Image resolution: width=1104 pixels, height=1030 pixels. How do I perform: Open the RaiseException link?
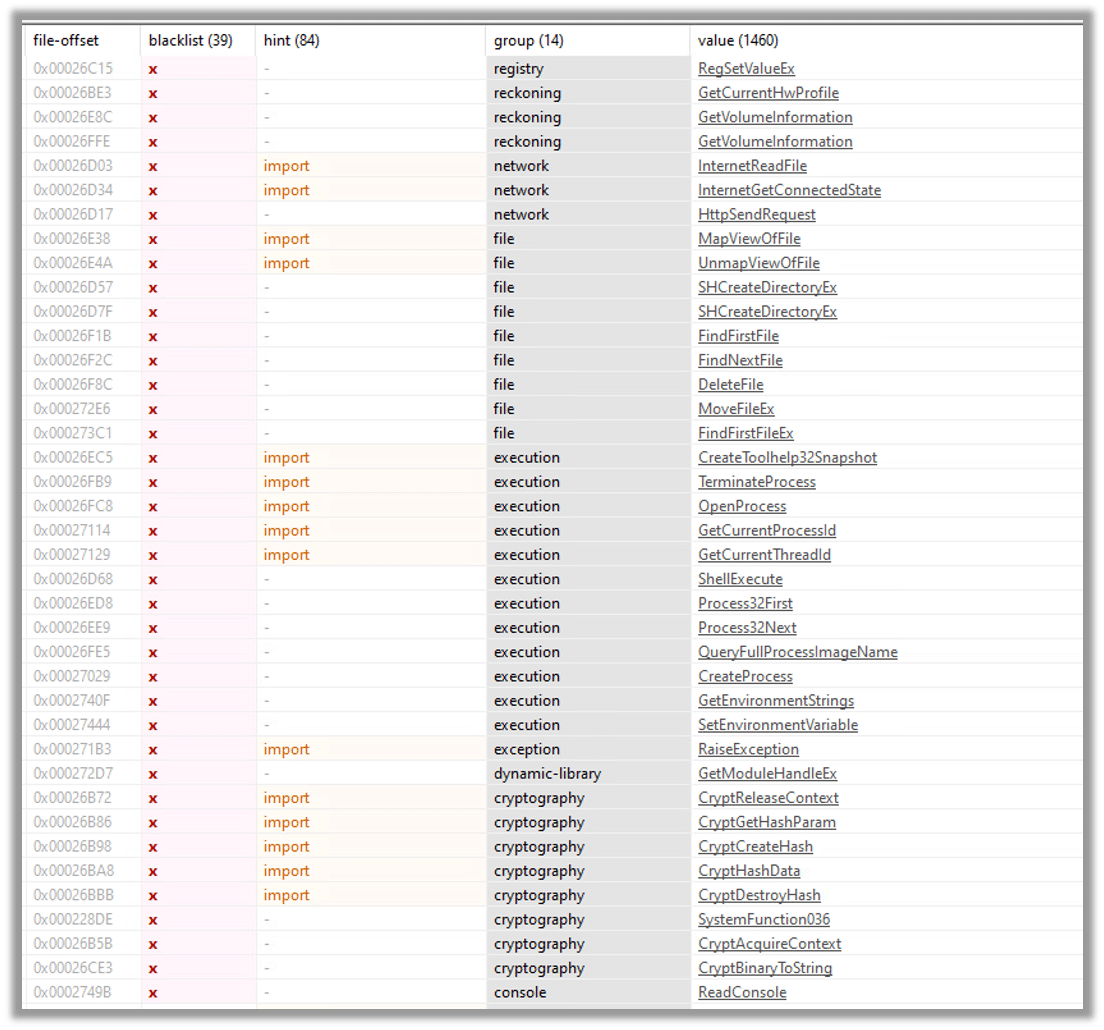point(748,750)
